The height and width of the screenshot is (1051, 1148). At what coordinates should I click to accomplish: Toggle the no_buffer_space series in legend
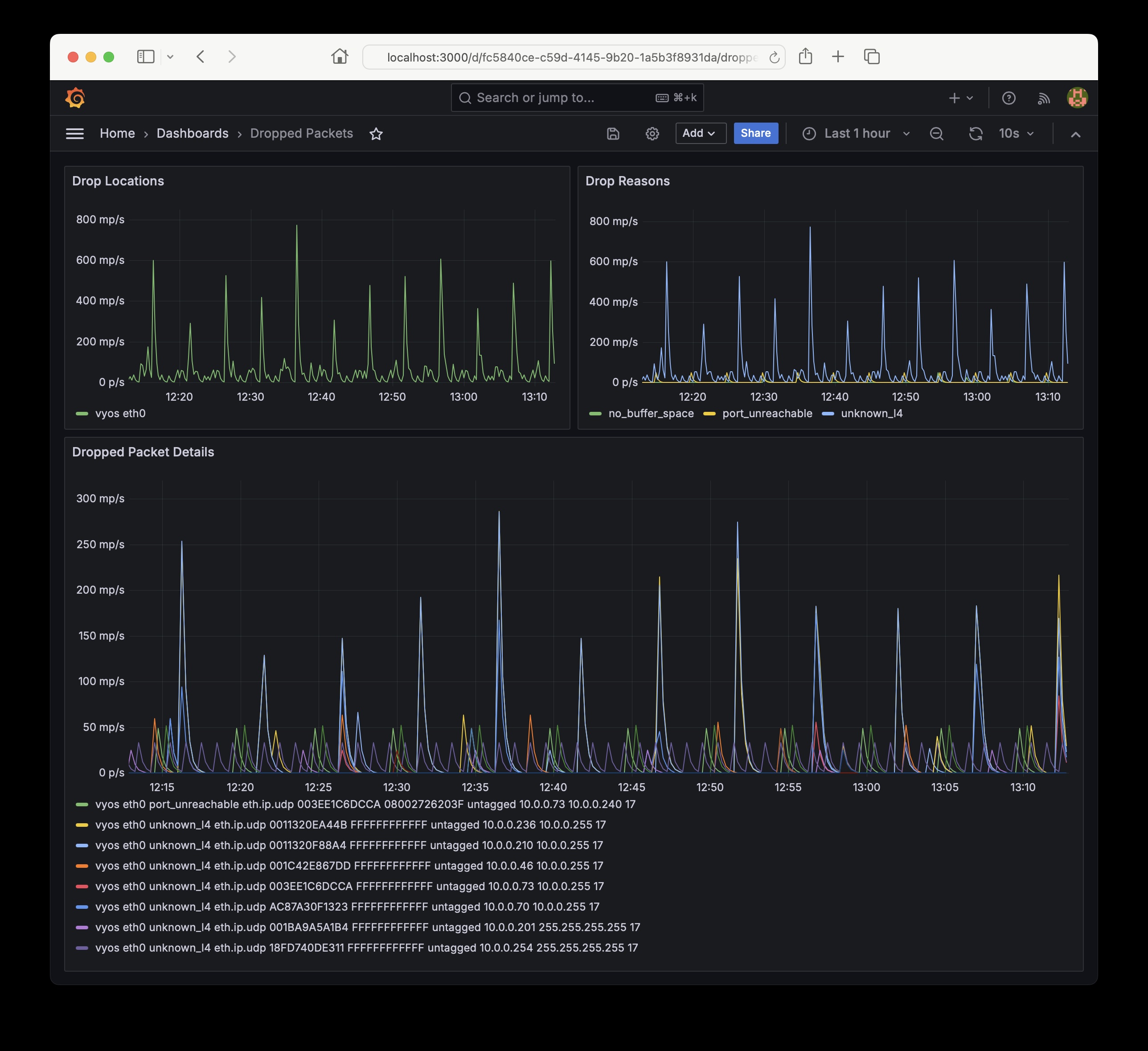pyautogui.click(x=650, y=414)
